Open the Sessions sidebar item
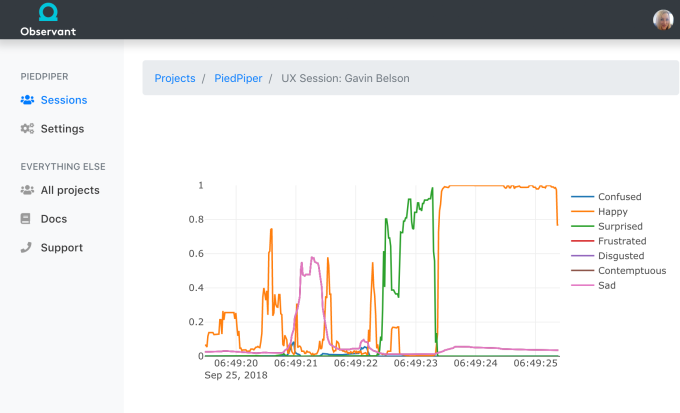Viewport: 680px width, 413px height. click(x=54, y=100)
